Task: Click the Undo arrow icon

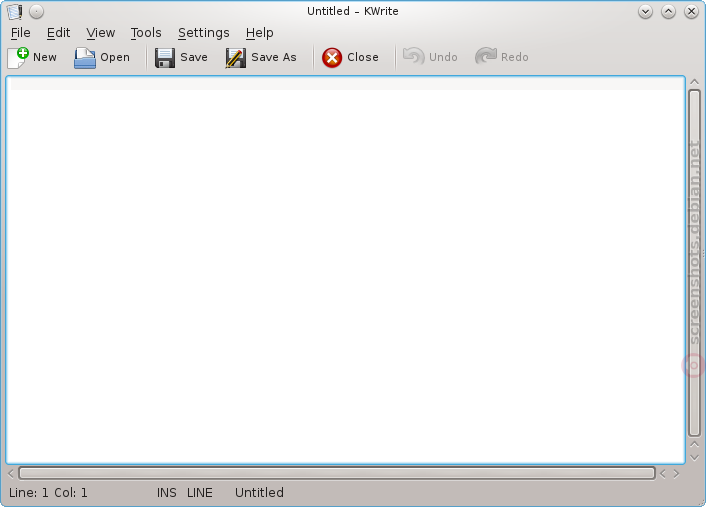Action: 413,57
